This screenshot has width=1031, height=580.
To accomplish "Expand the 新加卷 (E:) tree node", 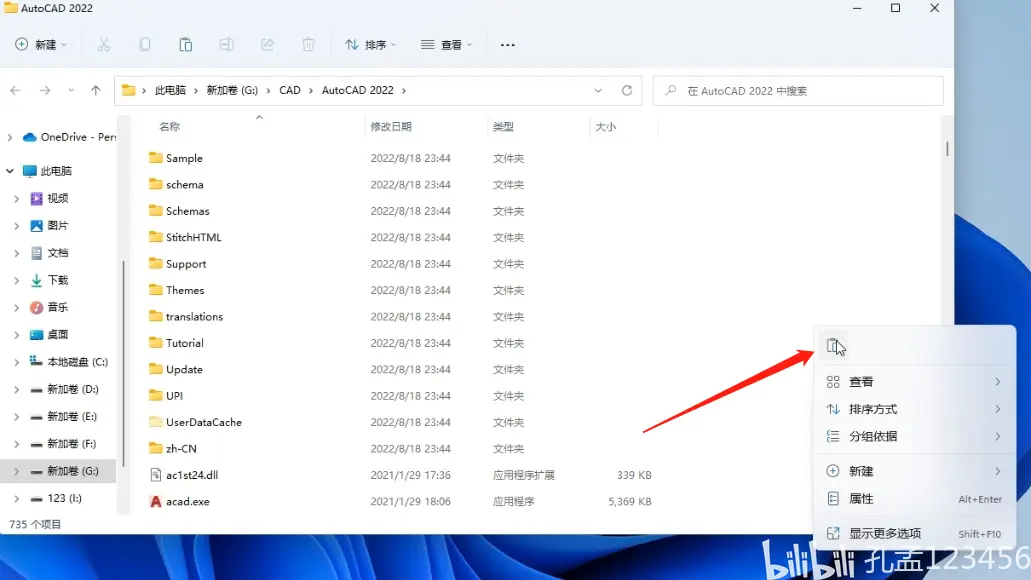I will (16, 417).
